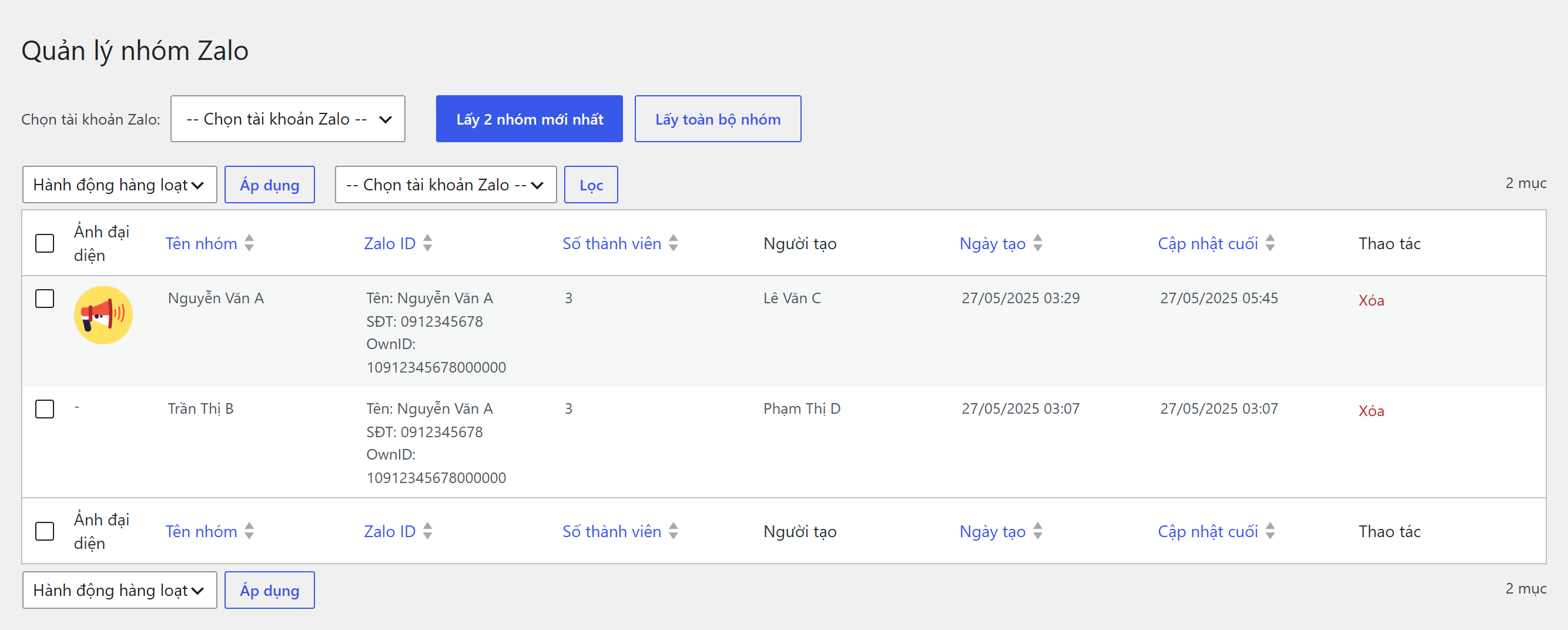Screen dimensions: 1568x630
Task: Select the Nguyễn Văn A group row checkbox
Action: point(45,299)
